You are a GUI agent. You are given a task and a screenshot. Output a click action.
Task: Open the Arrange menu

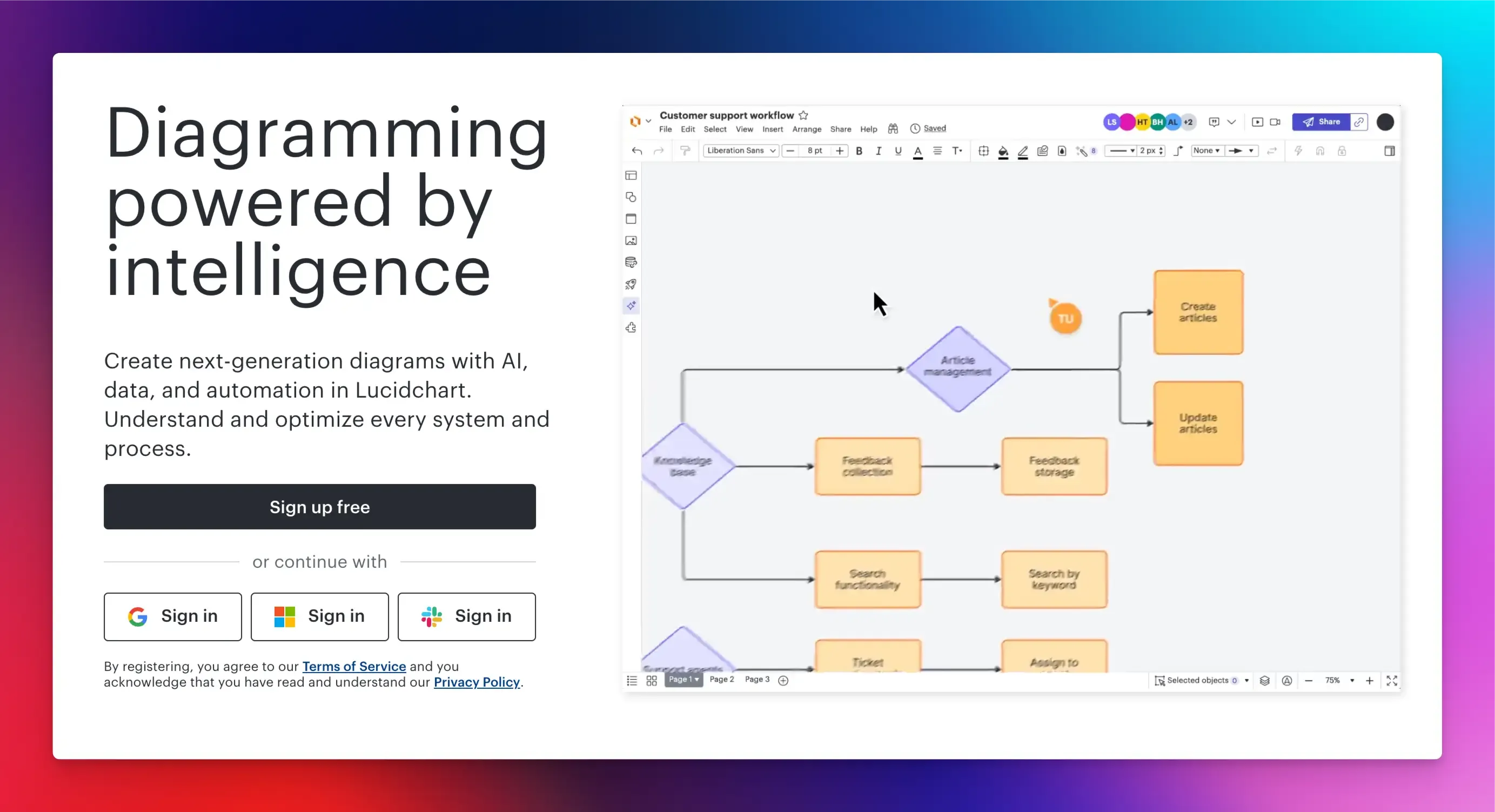click(807, 129)
